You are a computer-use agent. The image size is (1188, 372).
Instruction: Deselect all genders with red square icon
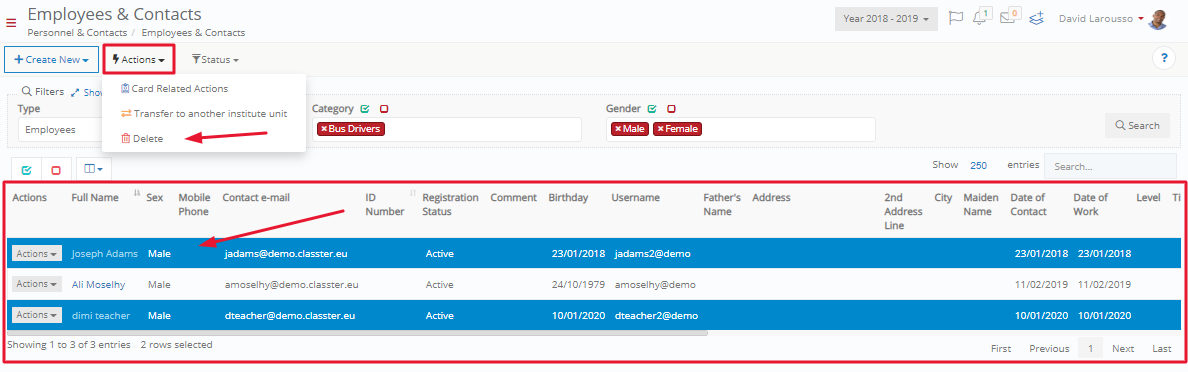click(671, 109)
